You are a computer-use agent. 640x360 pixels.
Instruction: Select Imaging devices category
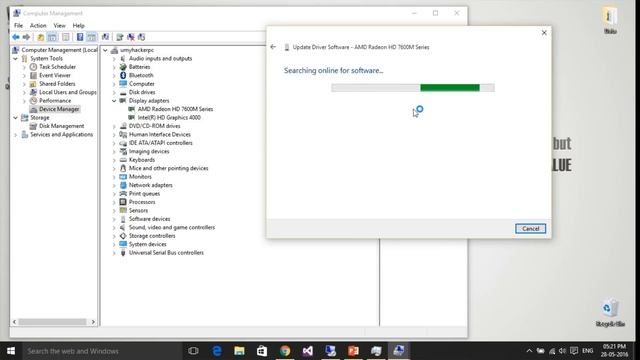(x=149, y=151)
